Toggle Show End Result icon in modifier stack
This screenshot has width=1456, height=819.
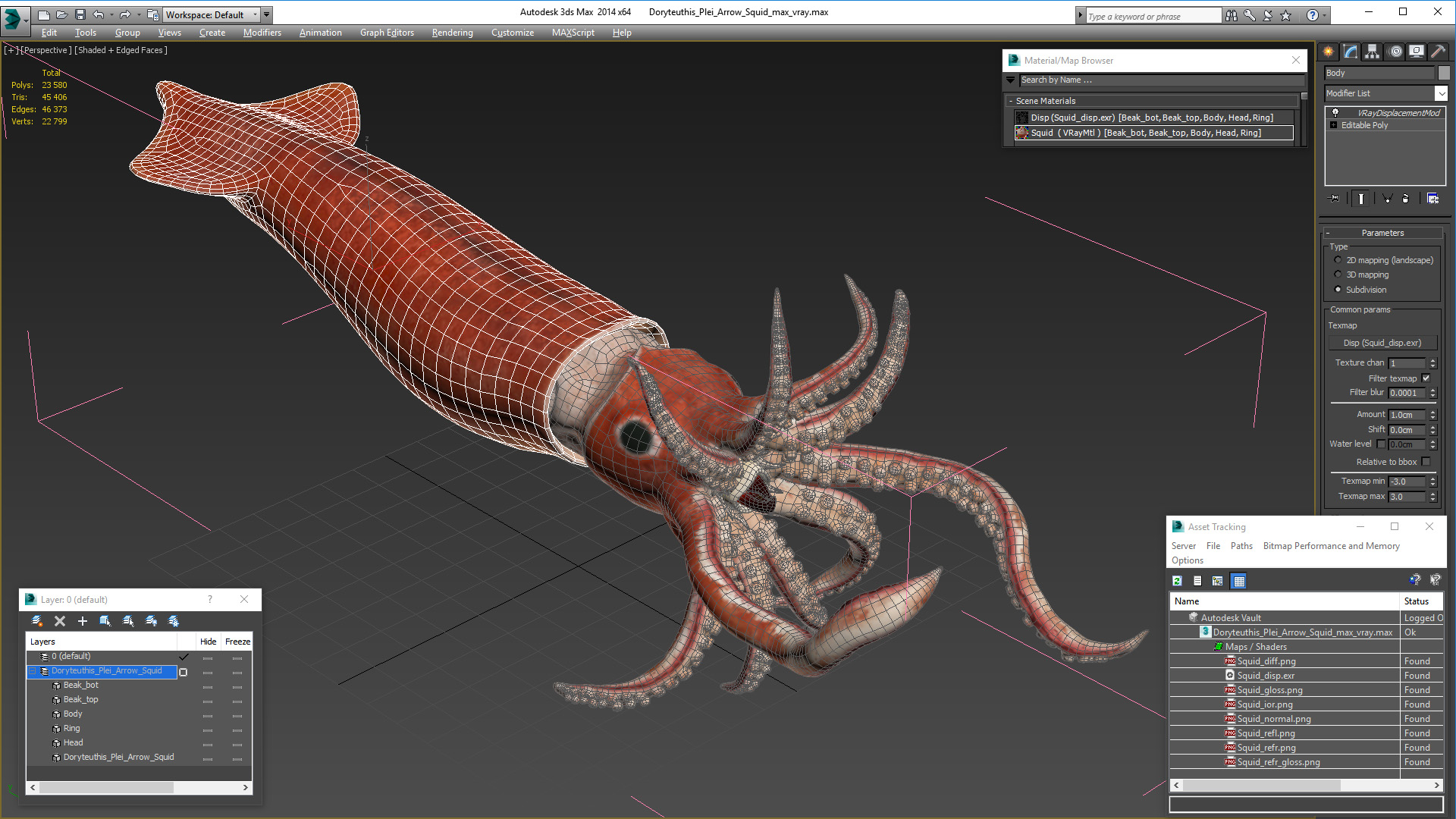click(x=1361, y=199)
